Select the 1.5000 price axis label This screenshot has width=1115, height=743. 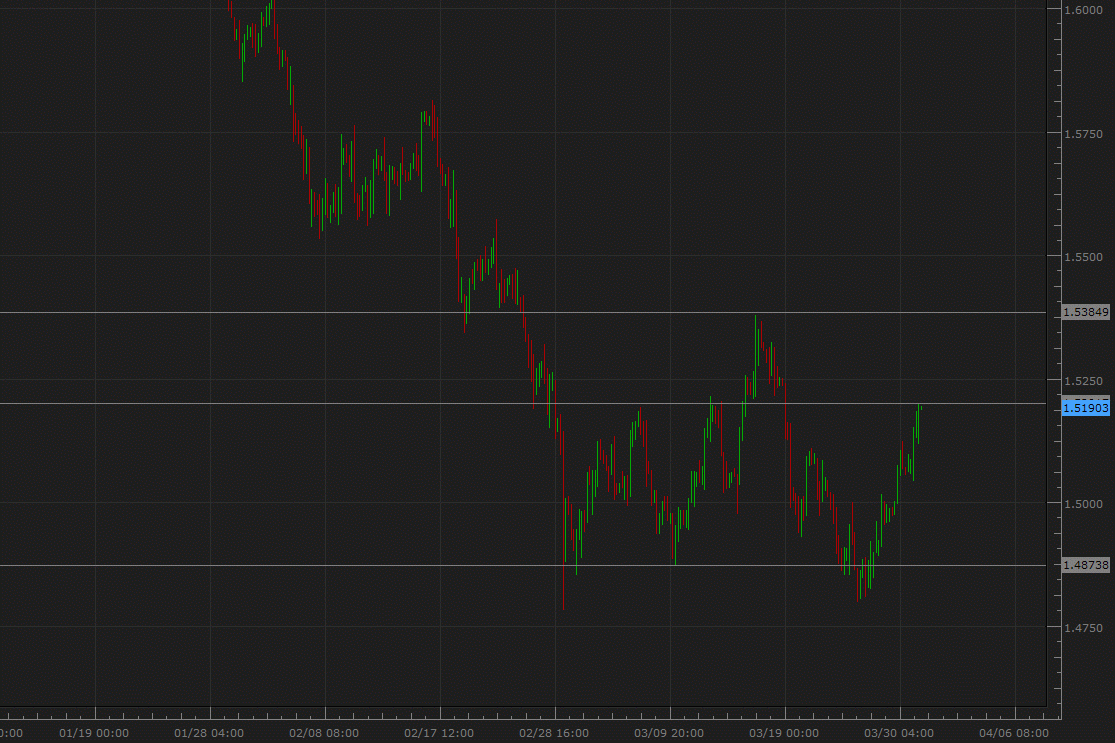[x=1083, y=506]
